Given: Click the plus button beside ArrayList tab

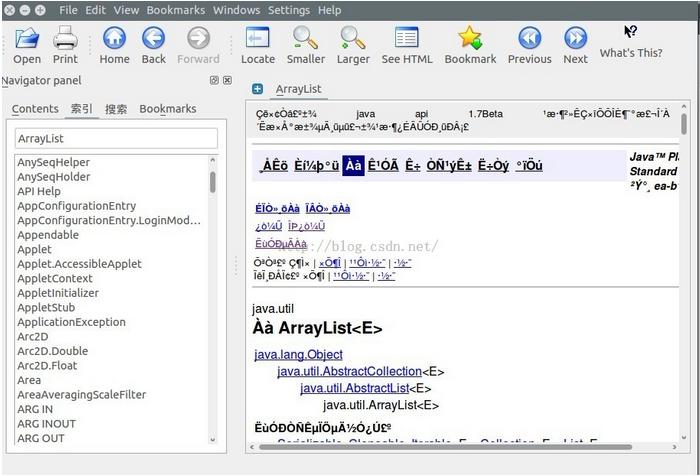Looking at the screenshot, I should [258, 89].
